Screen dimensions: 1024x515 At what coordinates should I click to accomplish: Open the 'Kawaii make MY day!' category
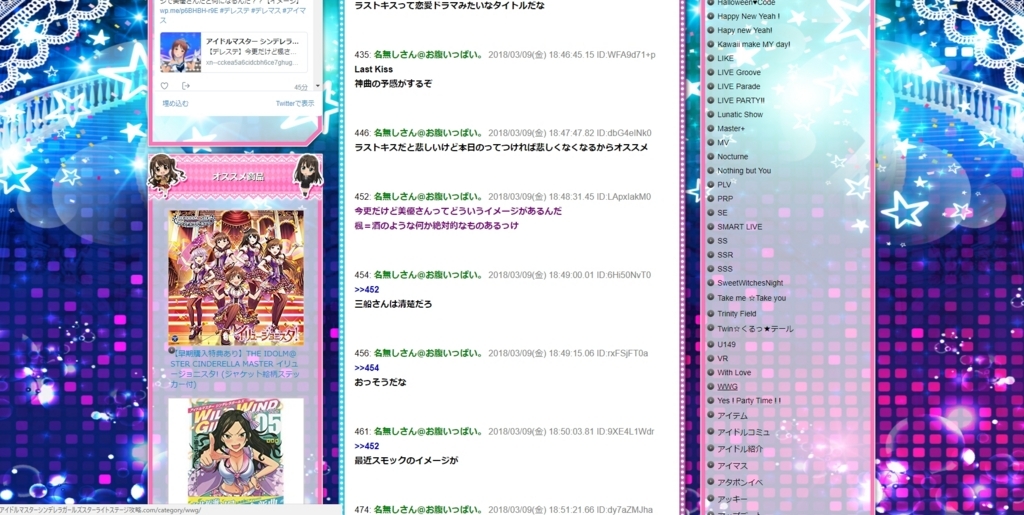[754, 44]
